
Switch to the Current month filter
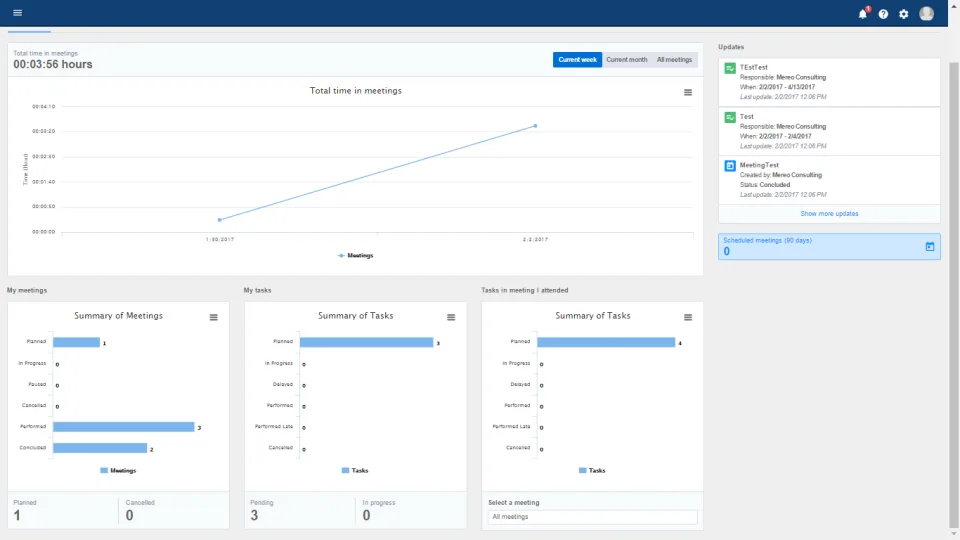point(626,59)
